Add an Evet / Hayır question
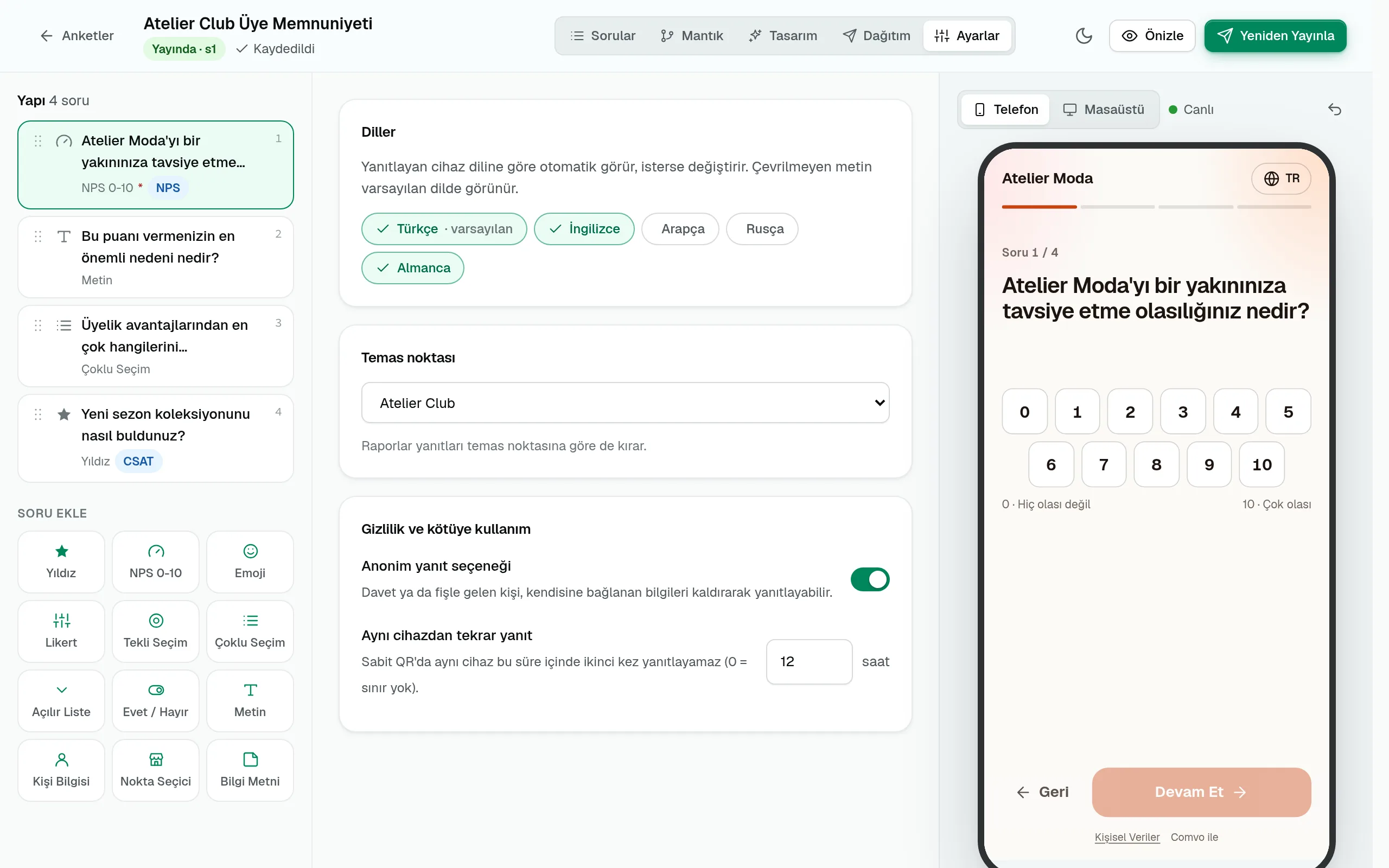The image size is (1389, 868). (156, 700)
